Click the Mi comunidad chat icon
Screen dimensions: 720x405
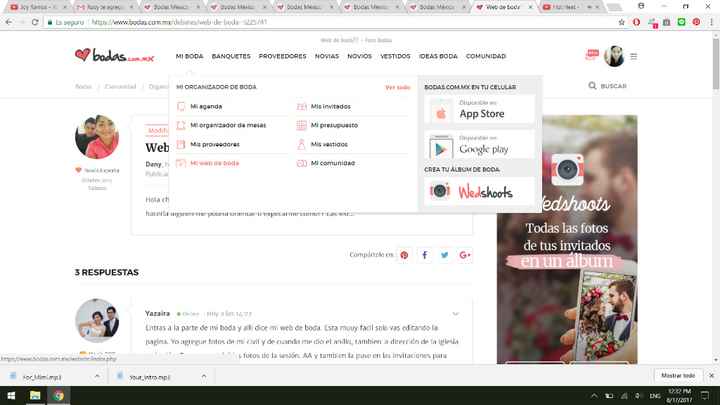click(302, 163)
